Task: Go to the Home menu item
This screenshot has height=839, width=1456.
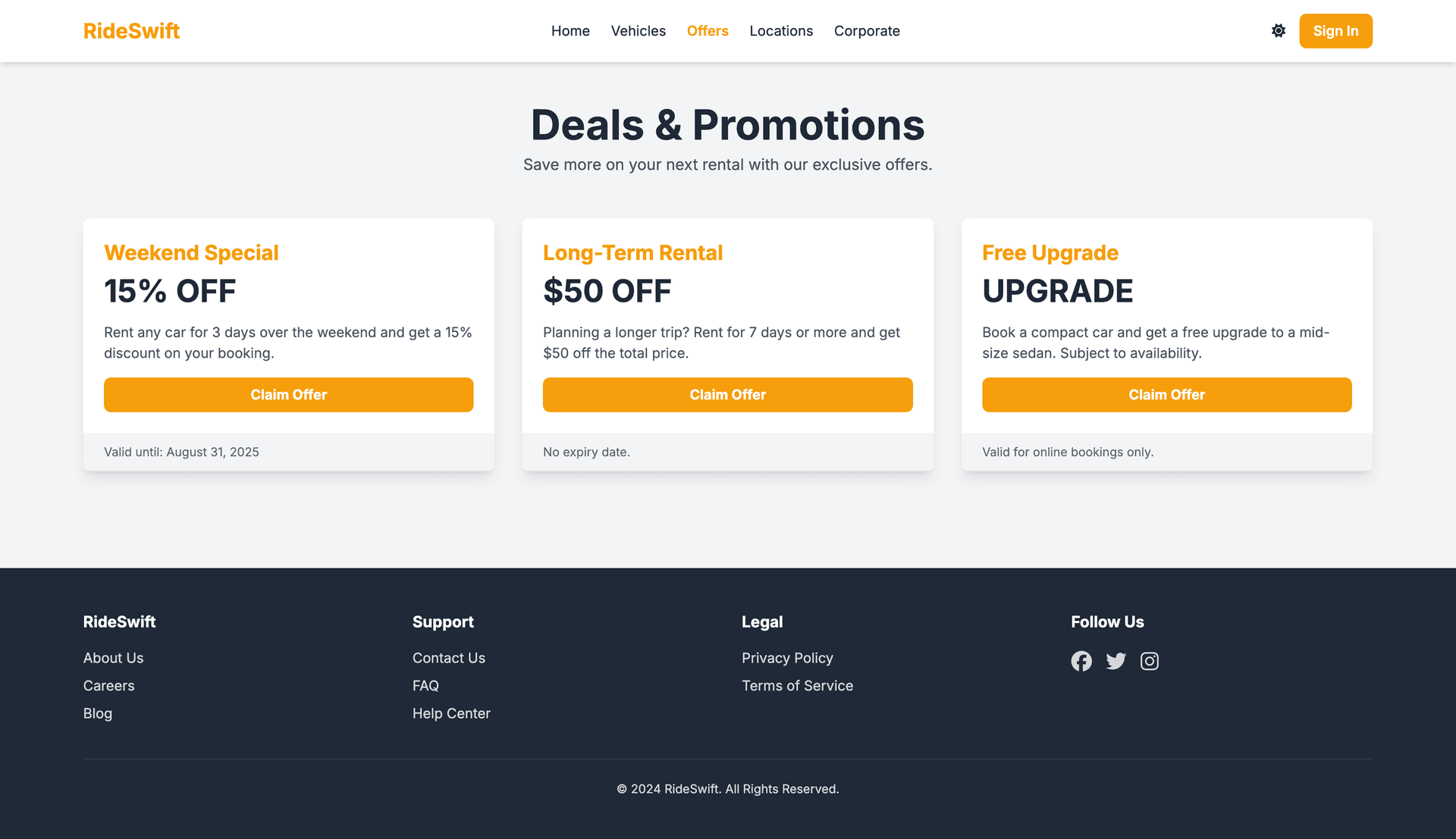Action: [570, 31]
